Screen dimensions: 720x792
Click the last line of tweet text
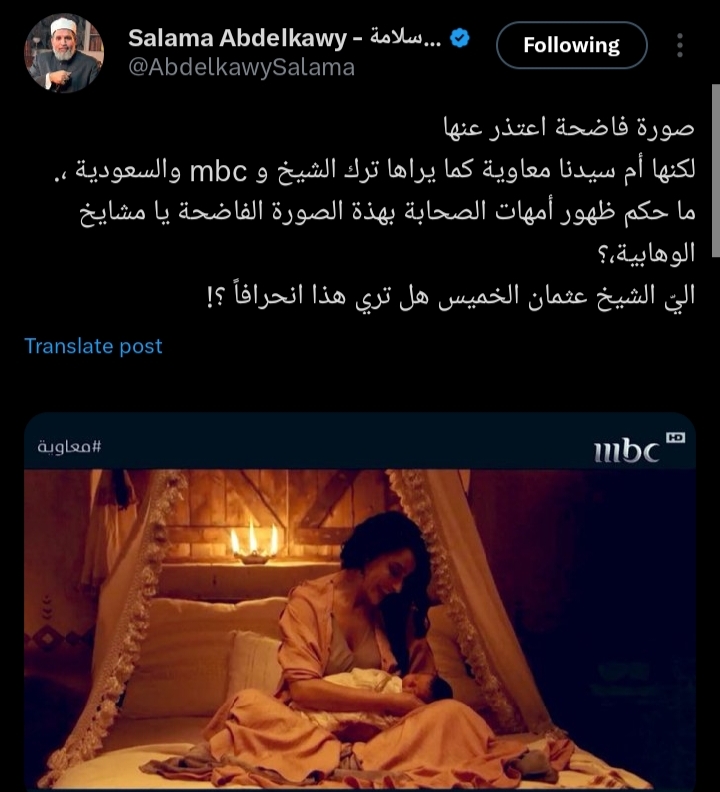click(451, 296)
